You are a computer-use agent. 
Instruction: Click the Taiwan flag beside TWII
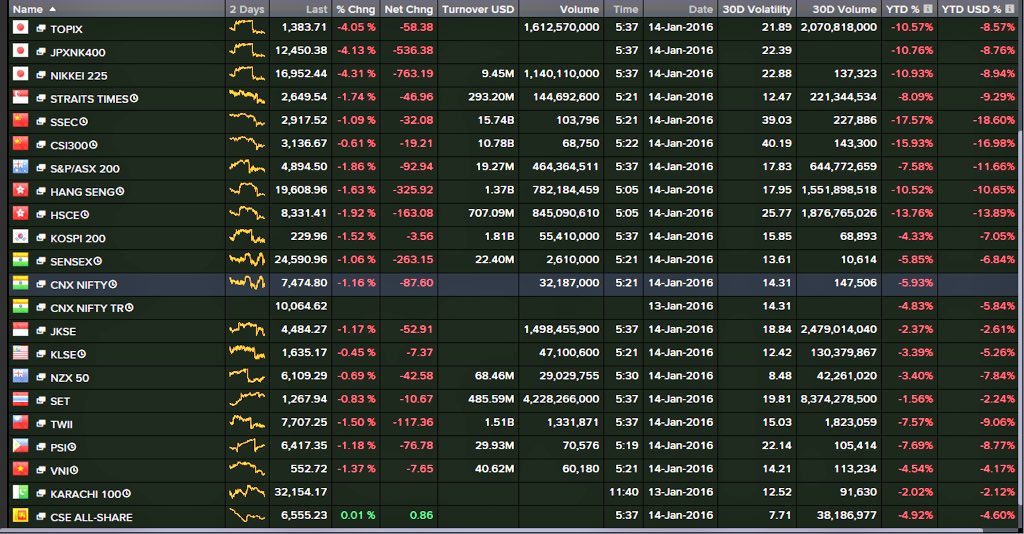20,422
